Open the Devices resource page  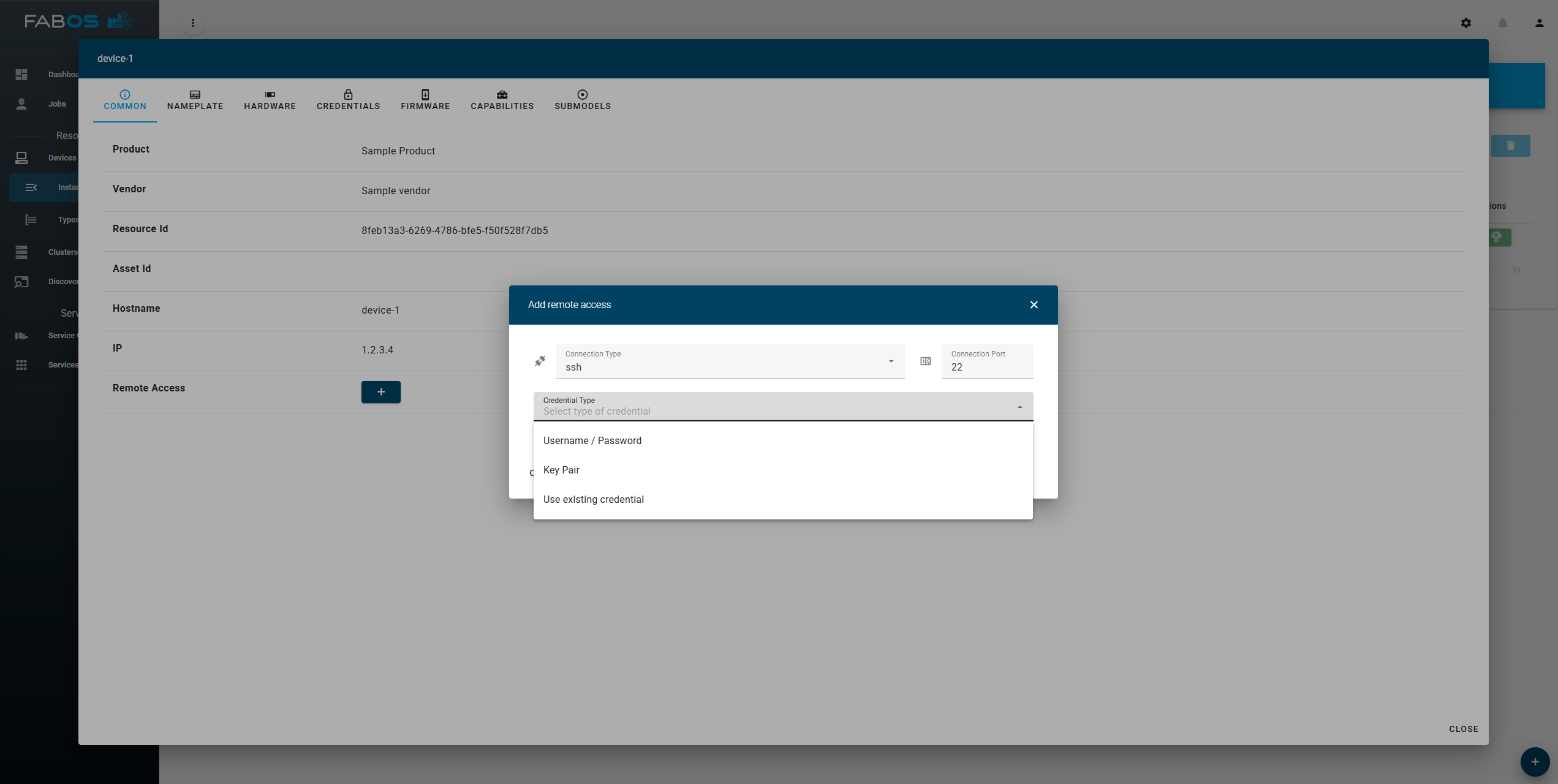[21, 157]
